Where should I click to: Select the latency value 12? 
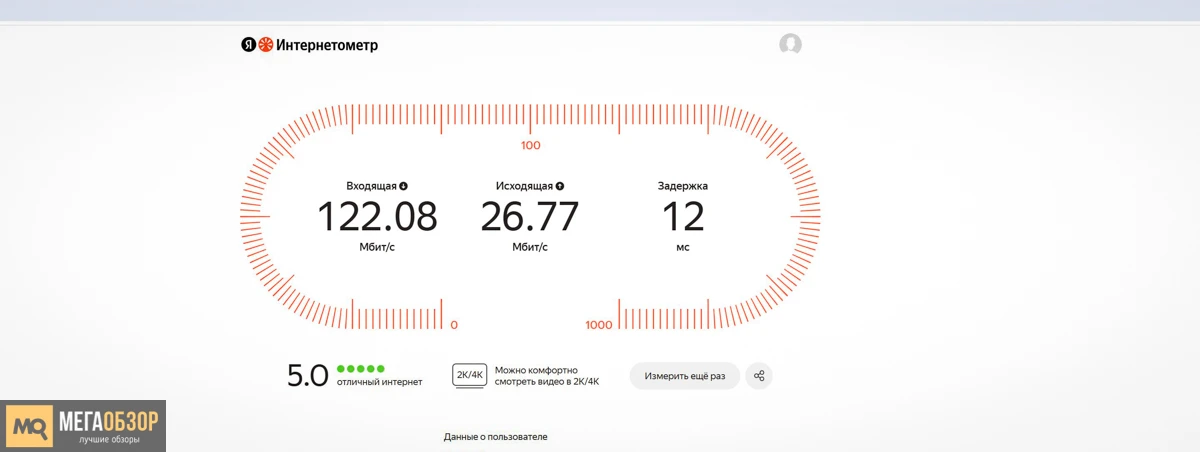(x=683, y=216)
